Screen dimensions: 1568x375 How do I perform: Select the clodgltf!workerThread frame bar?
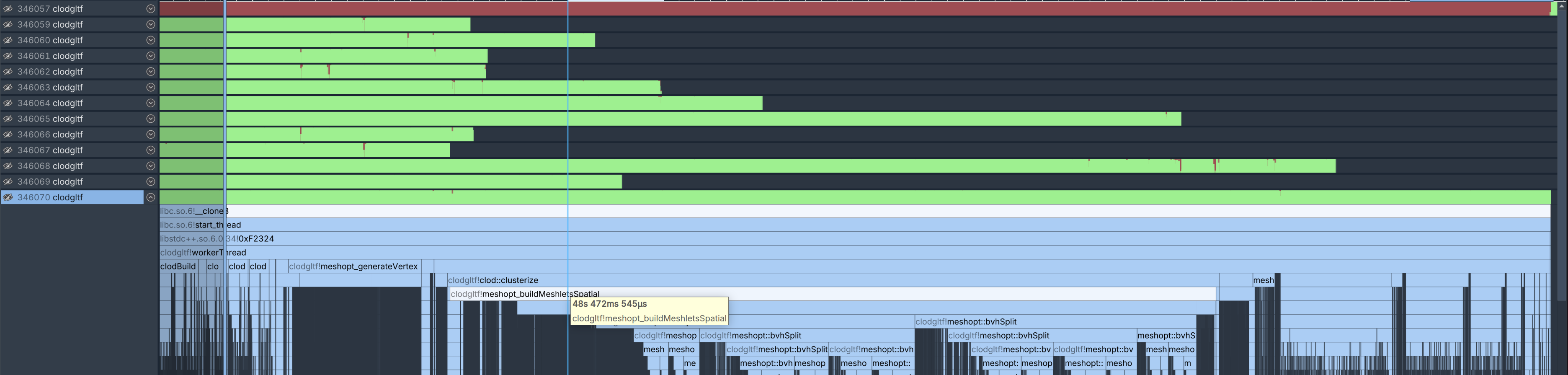855,253
